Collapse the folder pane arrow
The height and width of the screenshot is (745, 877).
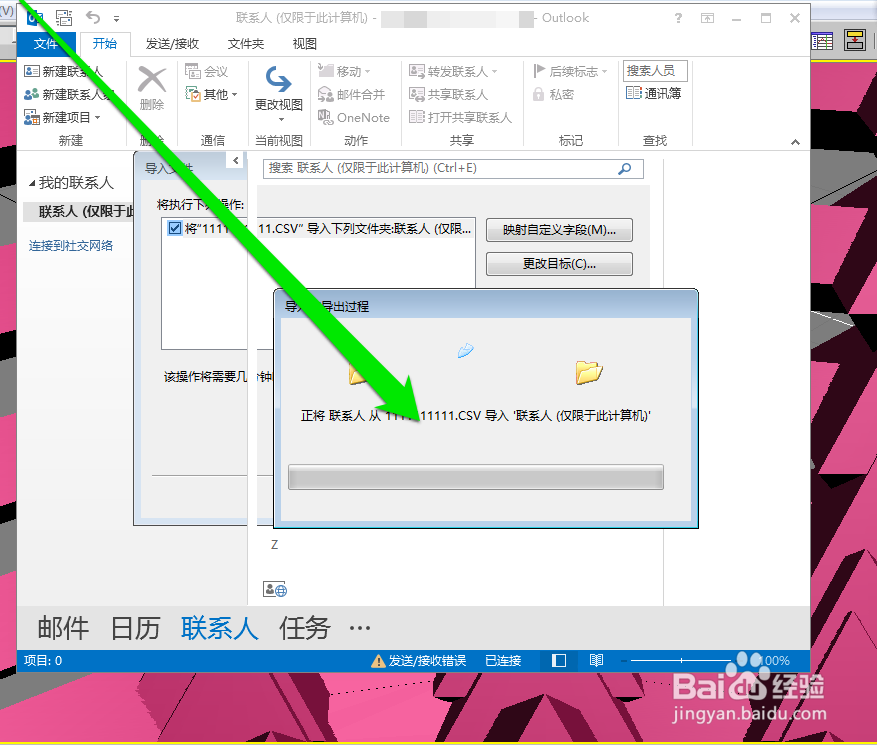point(236,161)
